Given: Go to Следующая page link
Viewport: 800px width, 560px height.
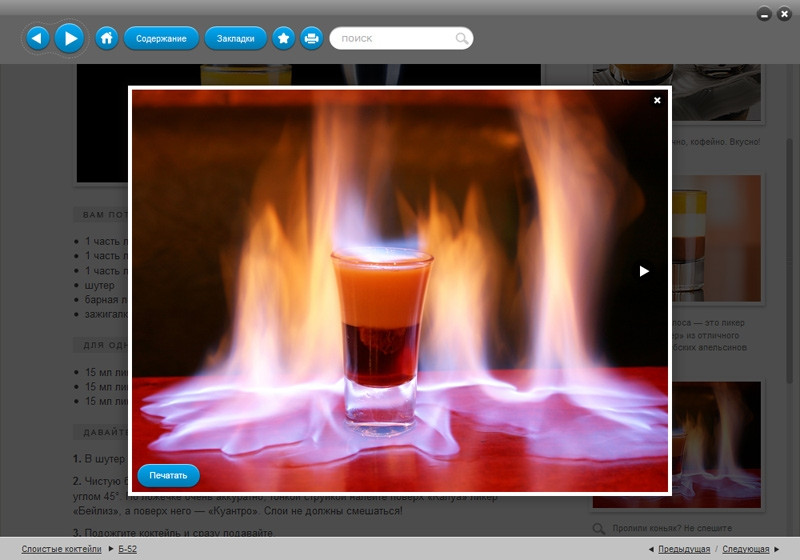Looking at the screenshot, I should coord(745,549).
